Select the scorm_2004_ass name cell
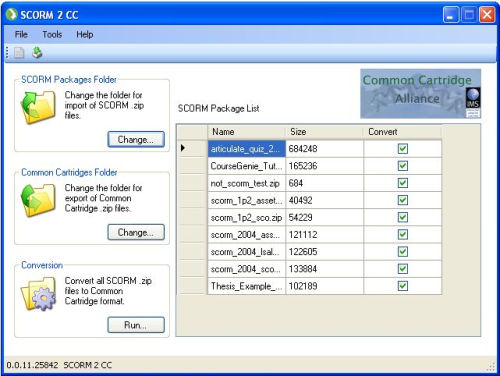500x376 pixels. pyautogui.click(x=246, y=234)
